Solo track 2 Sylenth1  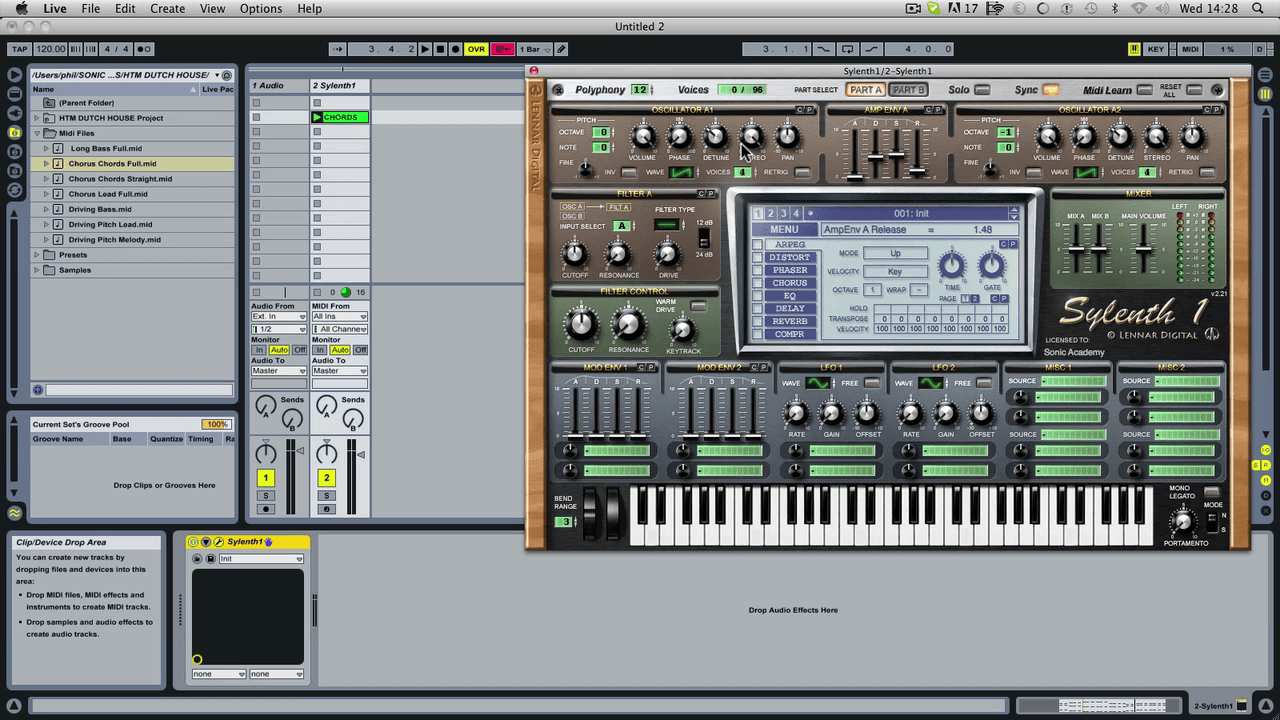tap(327, 496)
